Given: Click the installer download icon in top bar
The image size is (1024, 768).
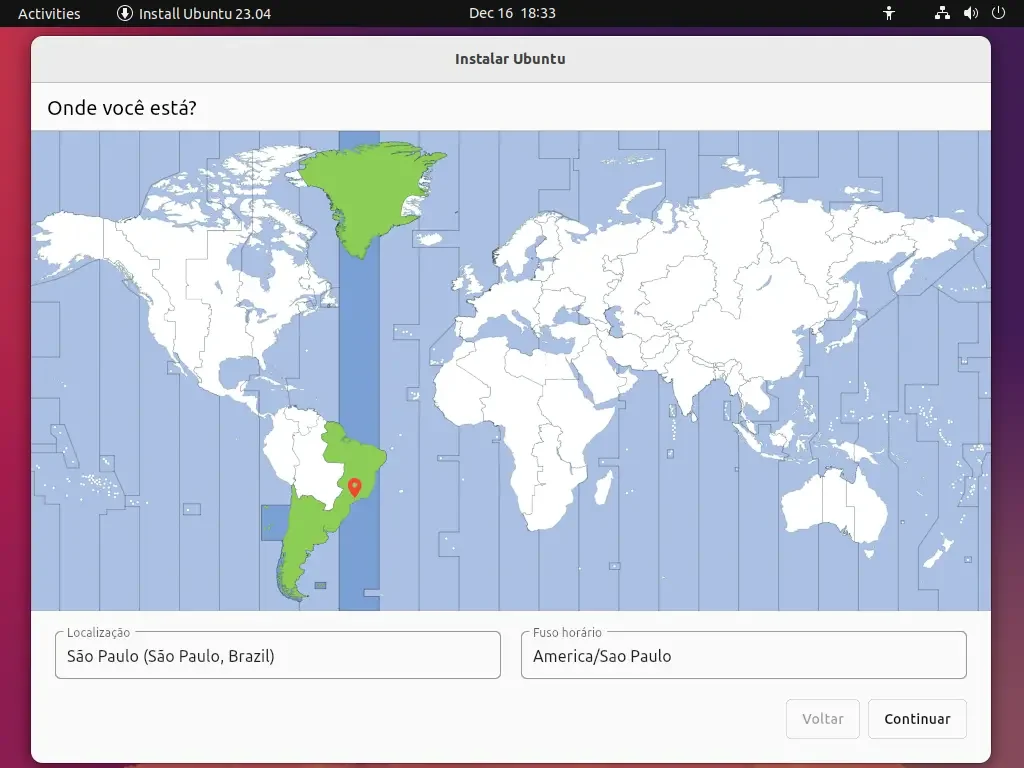Looking at the screenshot, I should 125,13.
